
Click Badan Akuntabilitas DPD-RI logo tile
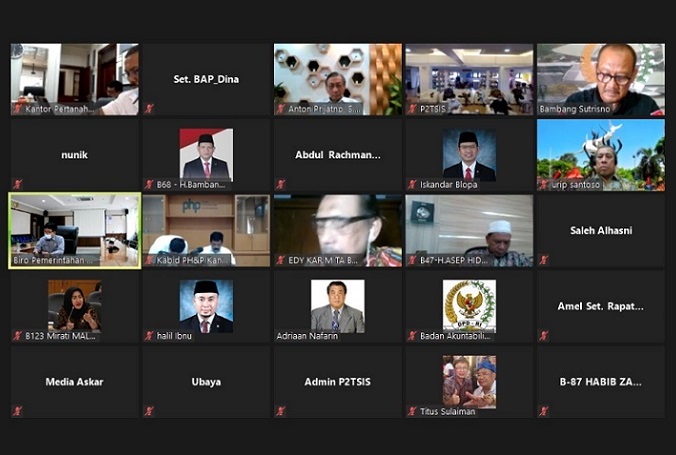click(469, 306)
